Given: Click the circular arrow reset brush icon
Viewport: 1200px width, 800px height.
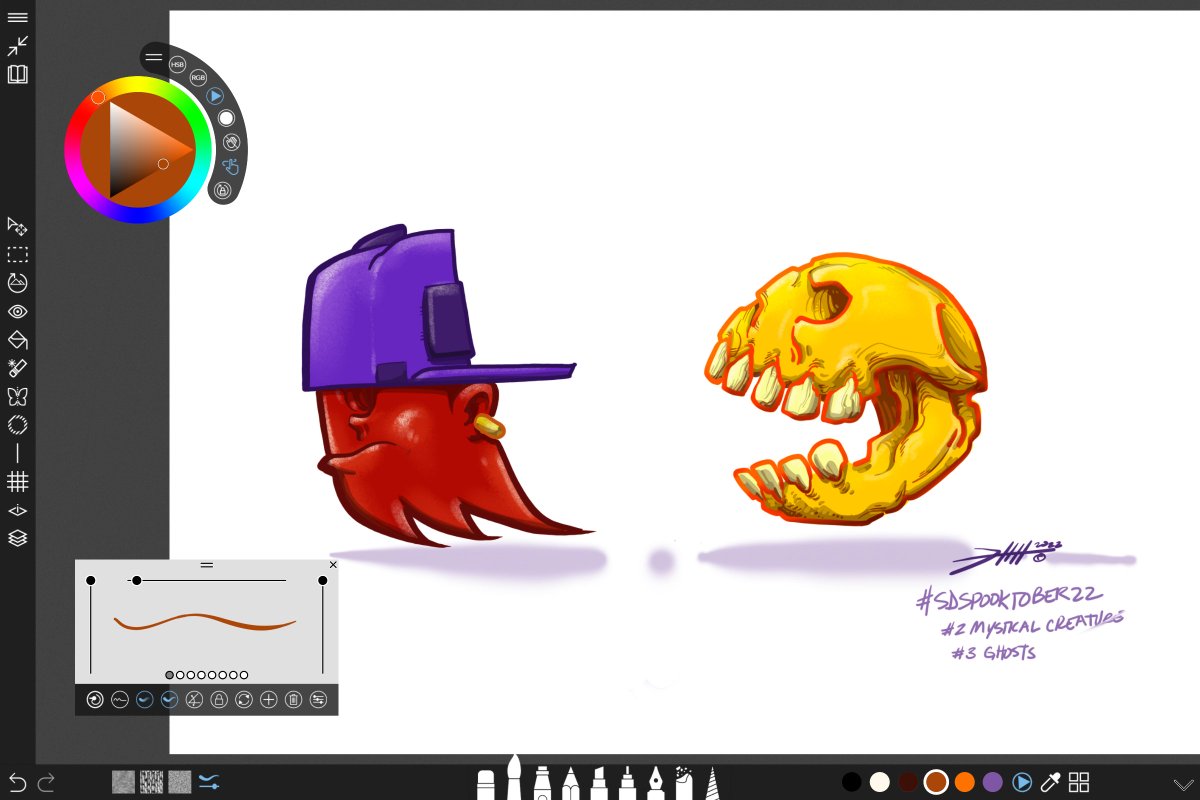Looking at the screenshot, I should click(x=95, y=700).
